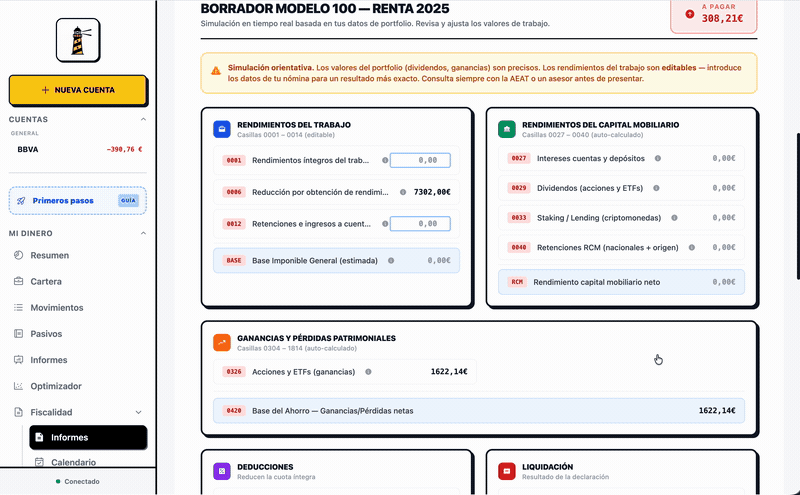The height and width of the screenshot is (495, 800).
Task: Click the 0326 casilla tag
Action: tap(234, 372)
